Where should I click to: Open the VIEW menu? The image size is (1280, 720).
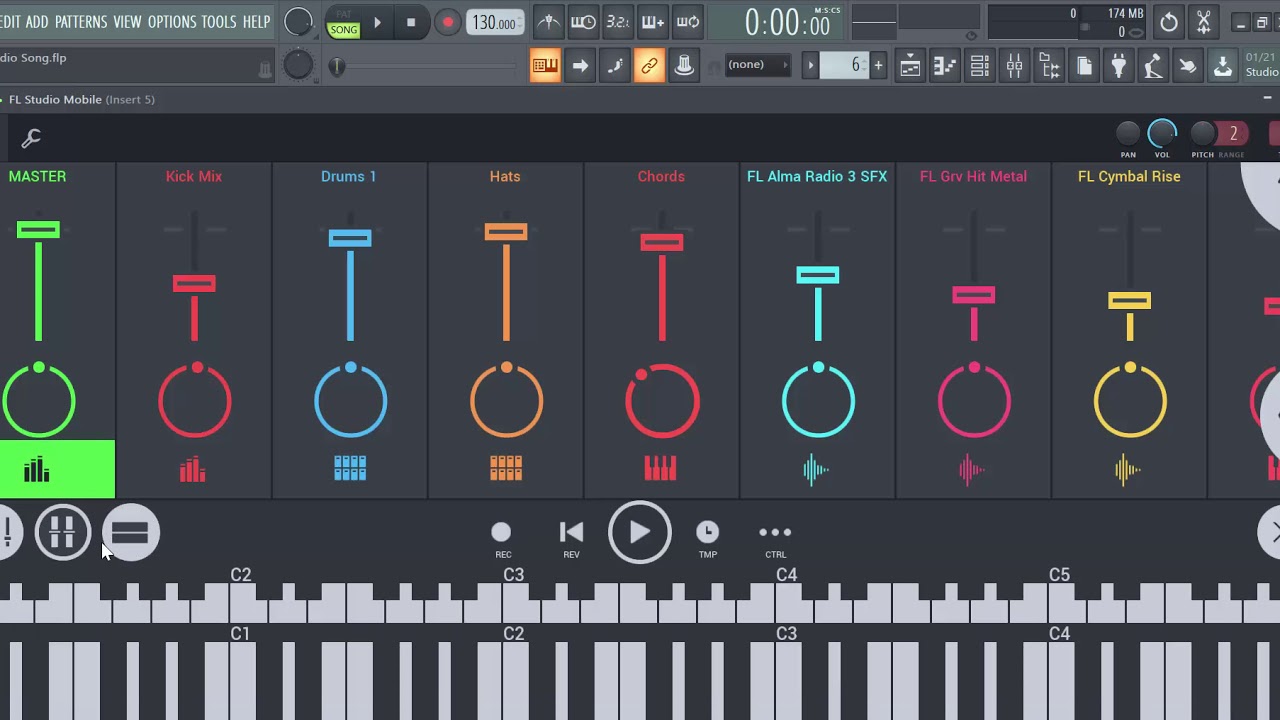127,22
